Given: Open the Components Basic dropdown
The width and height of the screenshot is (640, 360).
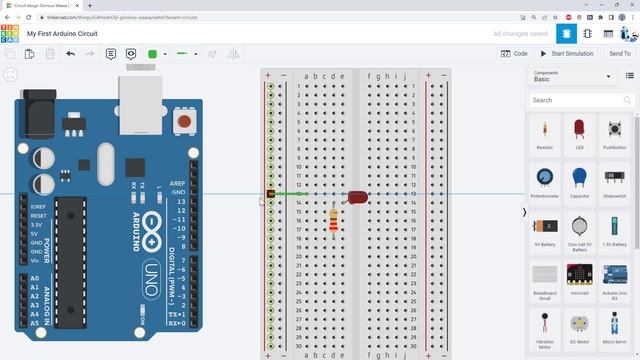Looking at the screenshot, I should pos(573,76).
